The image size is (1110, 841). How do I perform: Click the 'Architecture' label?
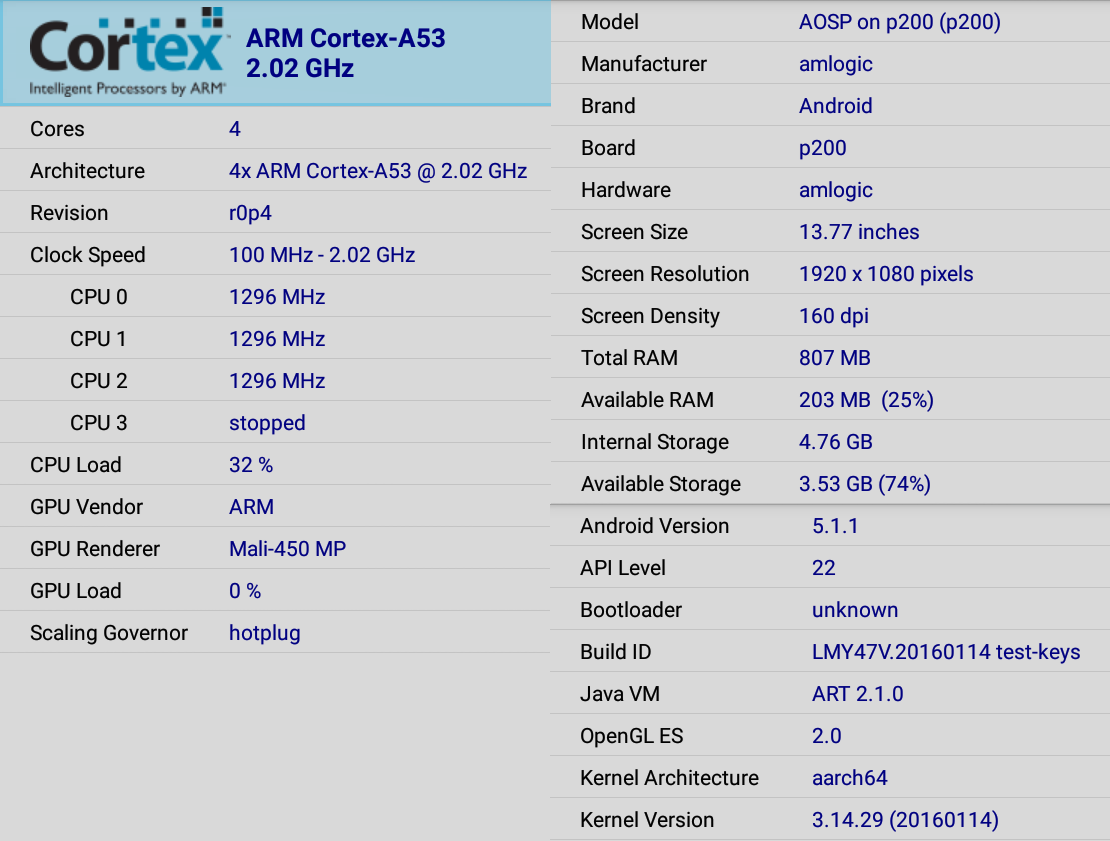(87, 171)
